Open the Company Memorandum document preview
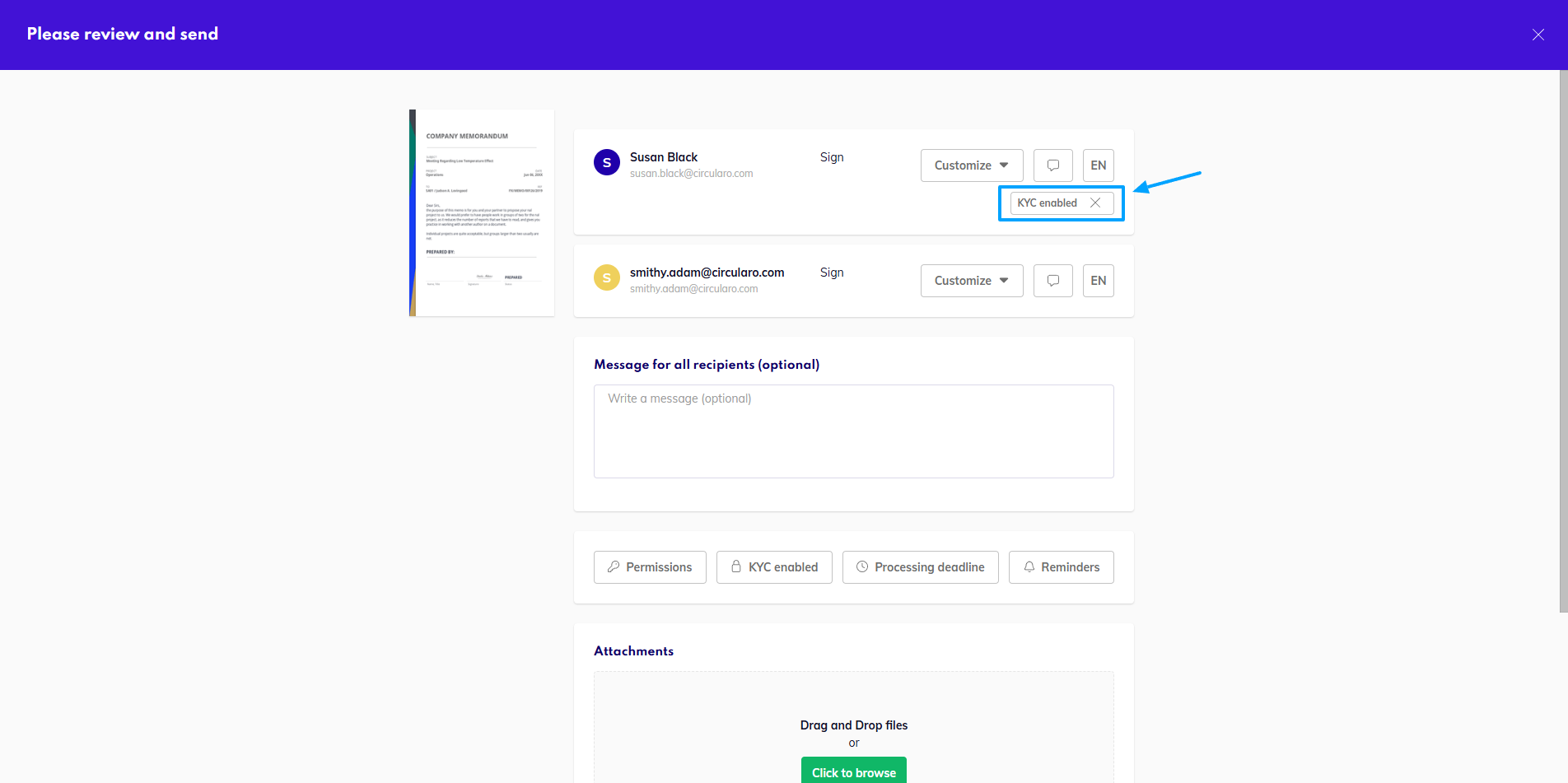Viewport: 1568px width, 783px height. click(482, 212)
